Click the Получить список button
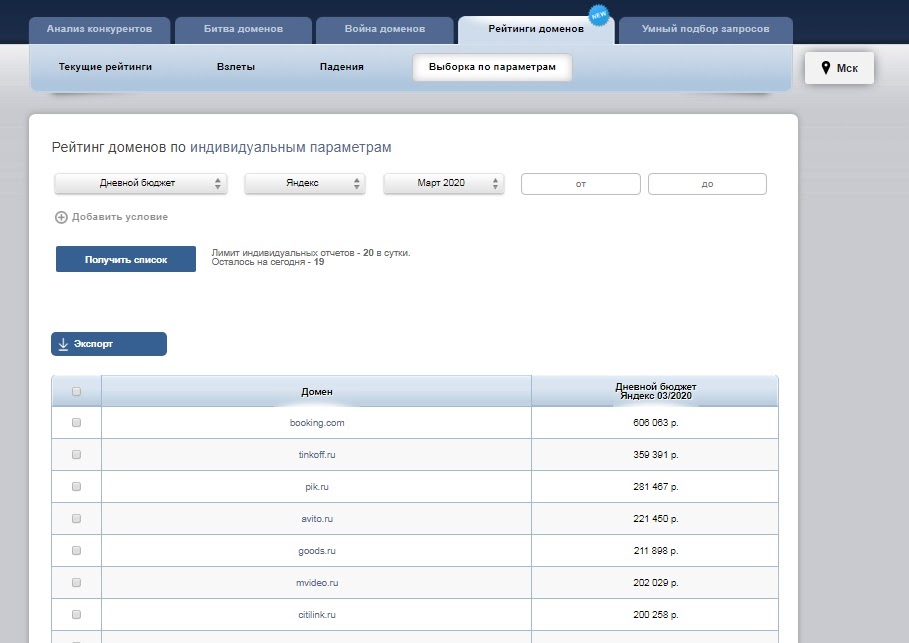The height and width of the screenshot is (643, 909). tap(126, 259)
